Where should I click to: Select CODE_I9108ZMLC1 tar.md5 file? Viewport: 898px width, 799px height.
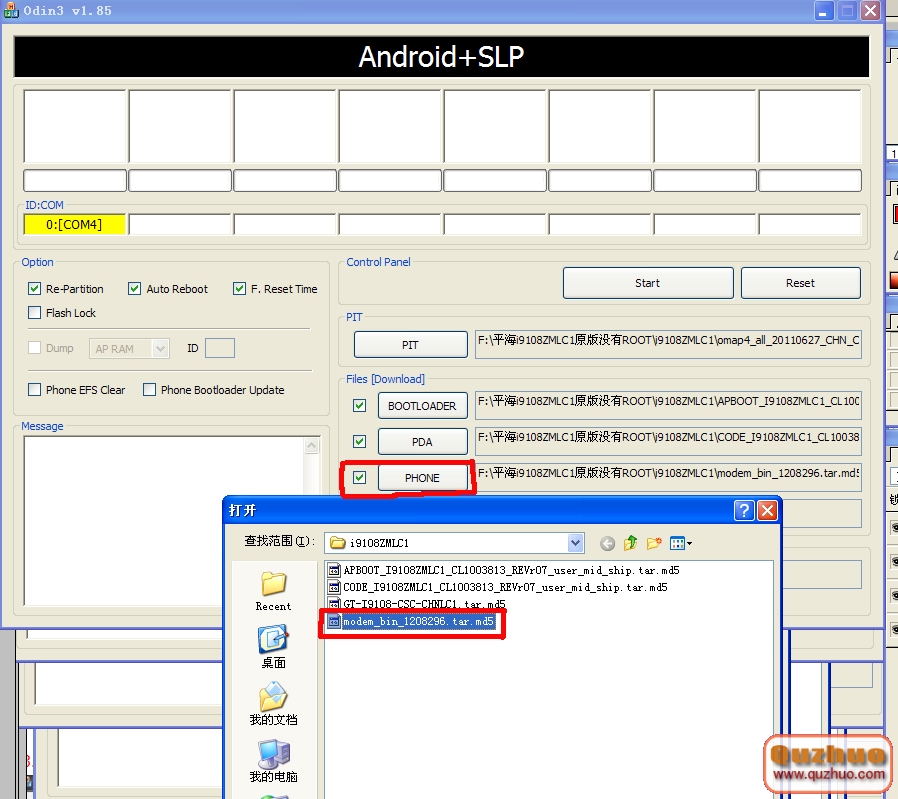(x=497, y=588)
